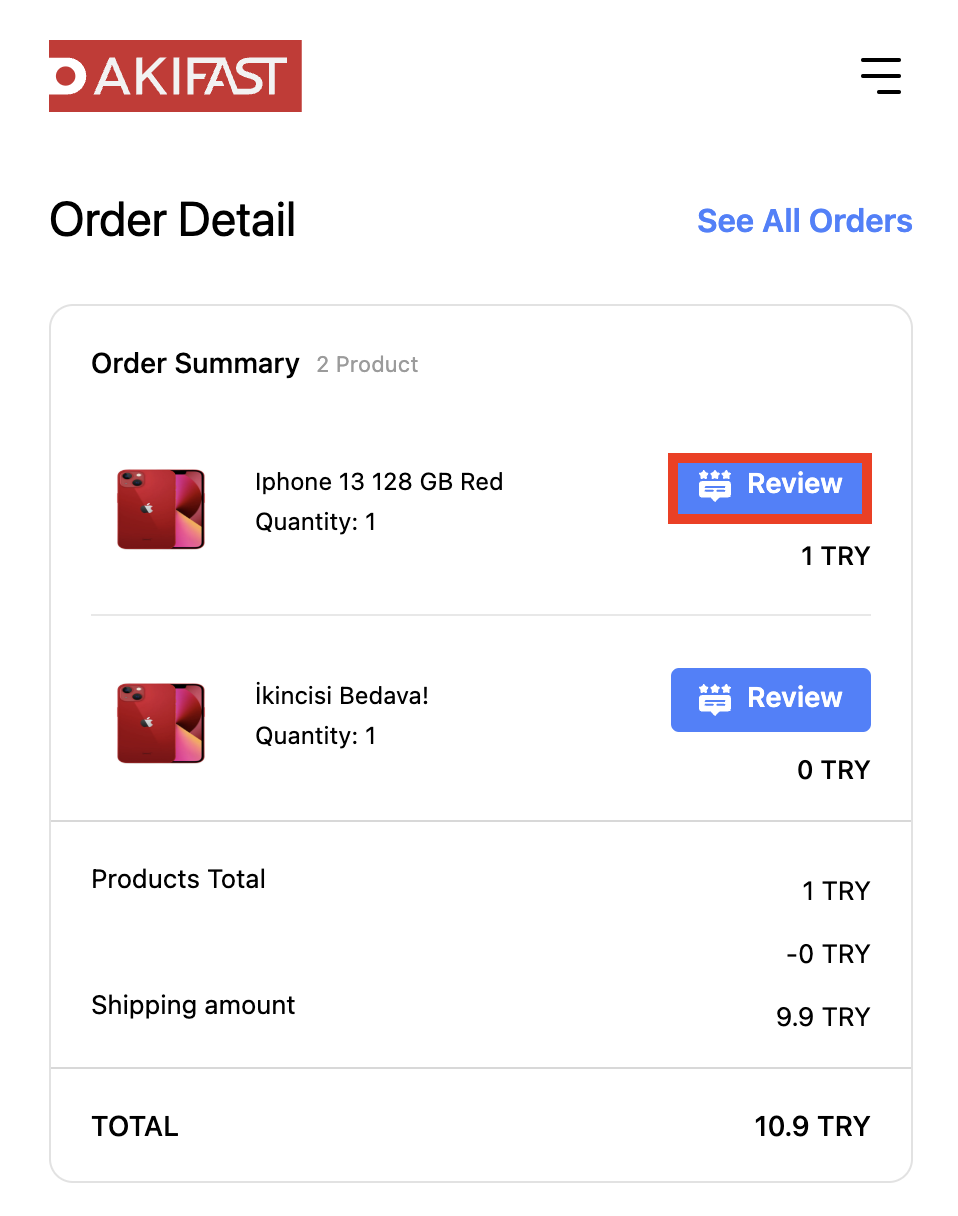Click the review icon for Iphone 13
The image size is (958, 1216).
[714, 485]
